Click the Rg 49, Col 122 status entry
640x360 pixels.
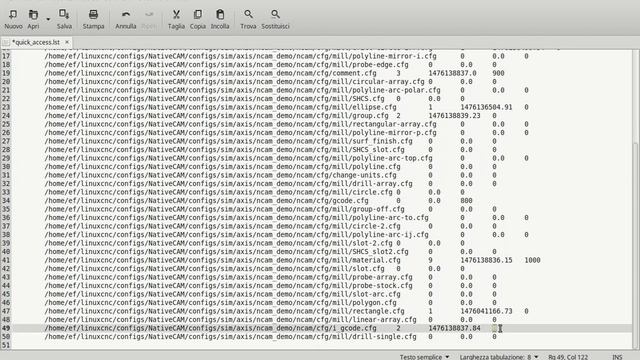[x=568, y=357]
